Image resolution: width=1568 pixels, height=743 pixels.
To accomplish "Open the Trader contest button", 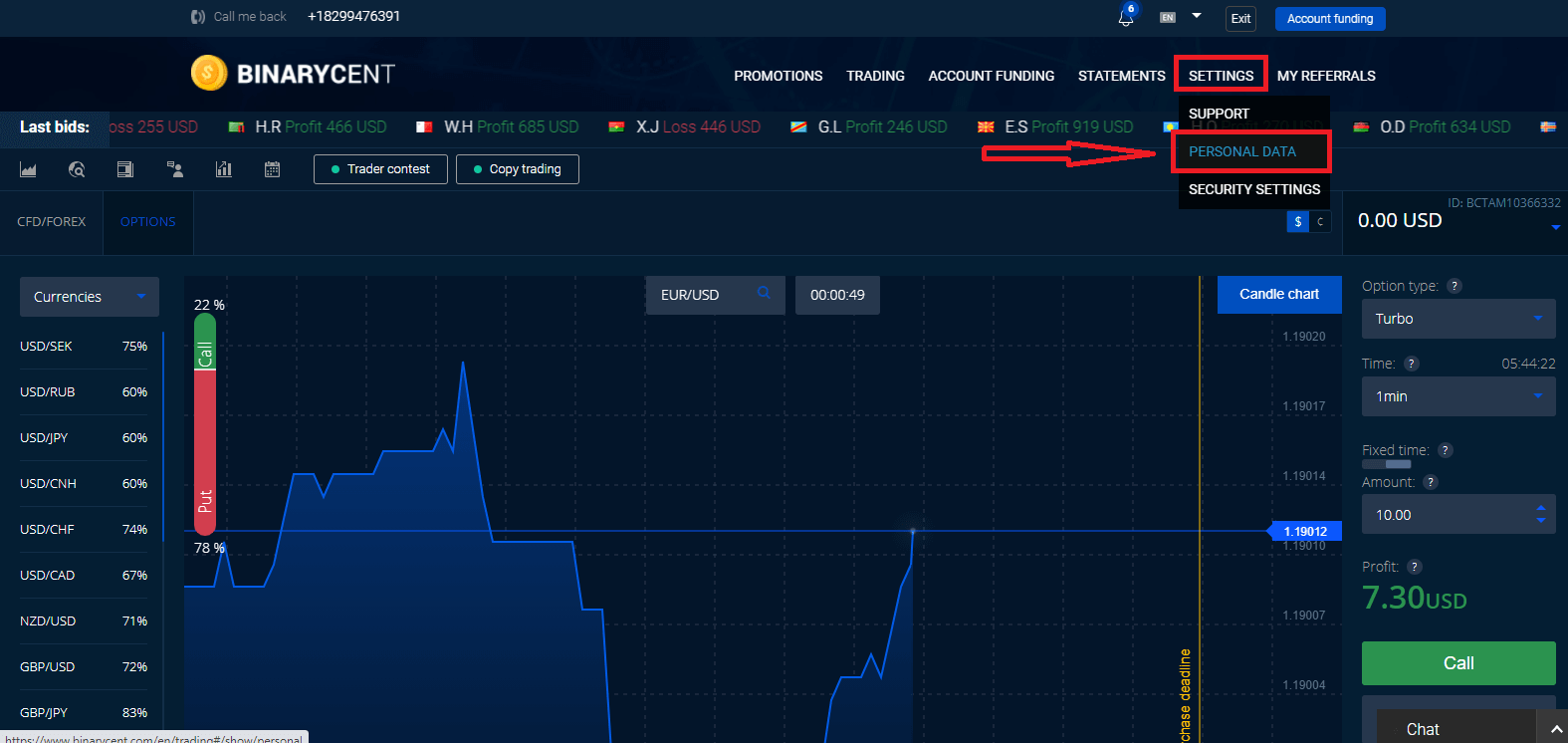I will 380,169.
